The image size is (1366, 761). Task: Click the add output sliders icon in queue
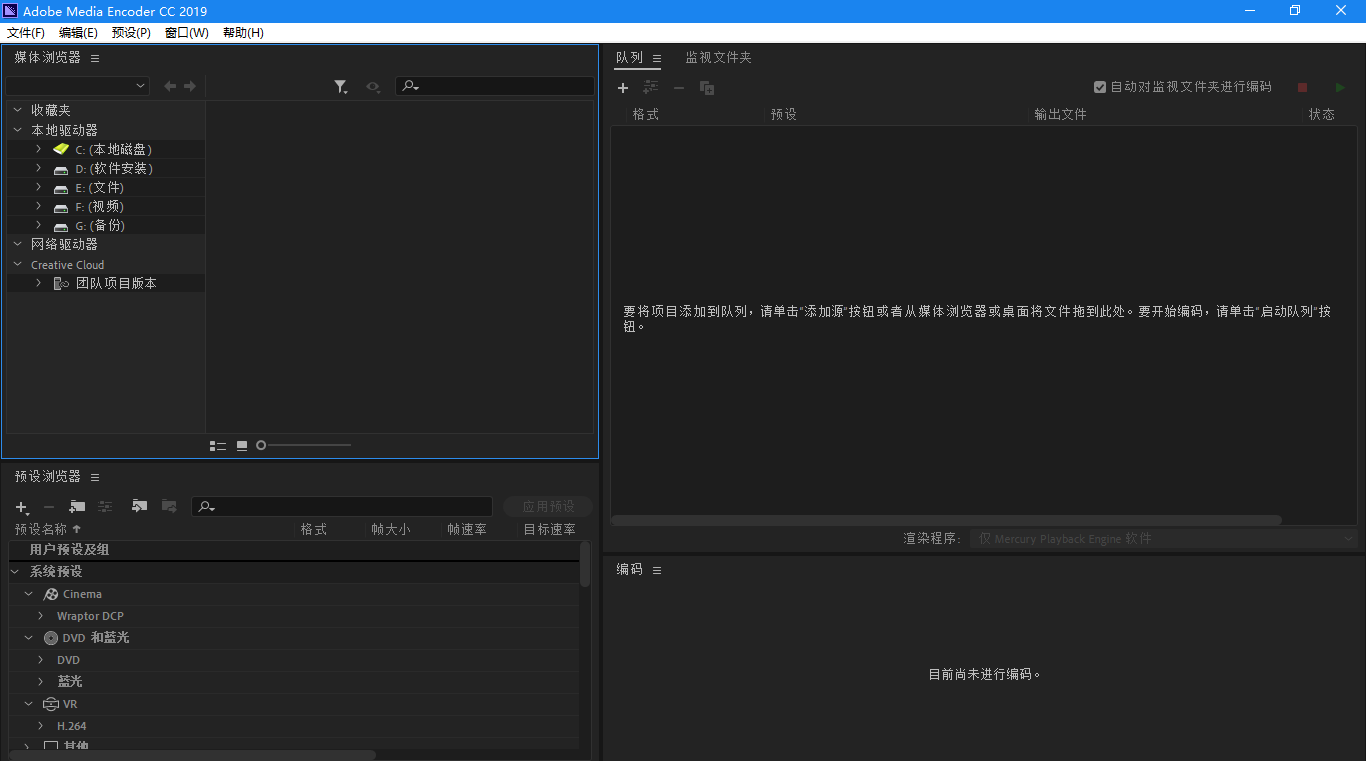pos(651,88)
